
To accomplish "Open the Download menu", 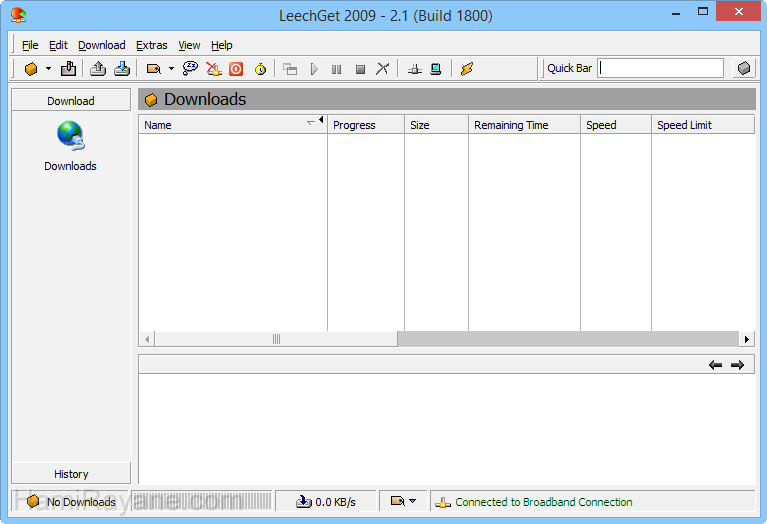I will point(102,45).
